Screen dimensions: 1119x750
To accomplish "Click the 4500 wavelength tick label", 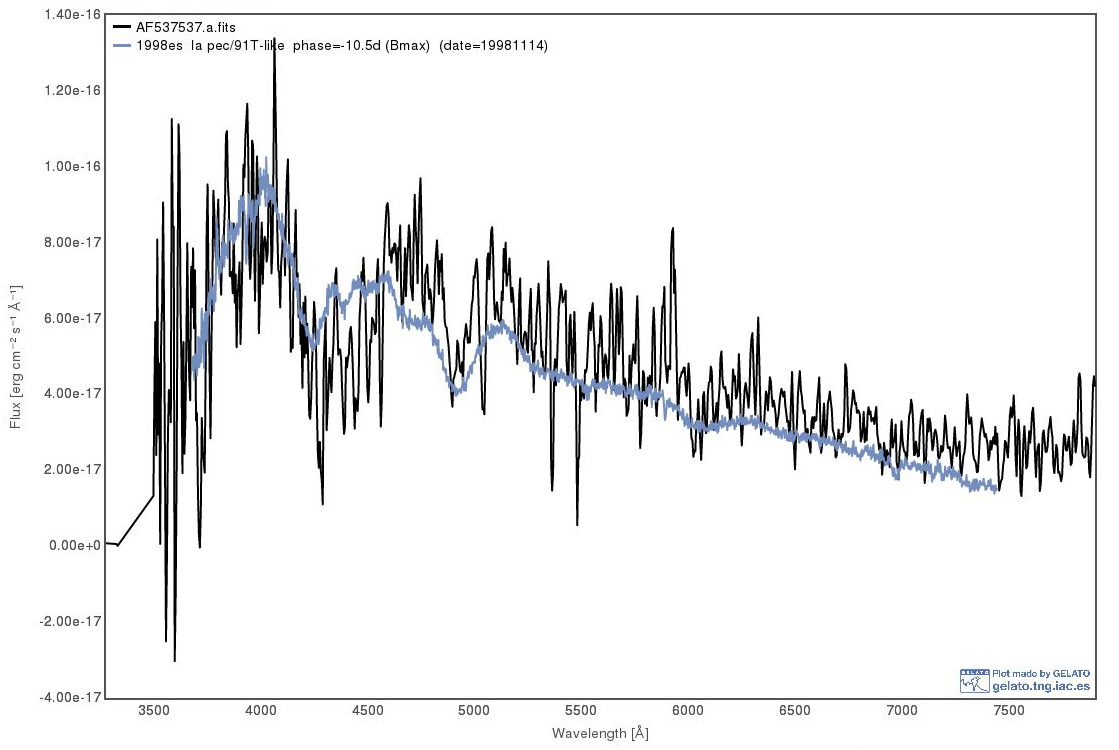I will coord(368,710).
